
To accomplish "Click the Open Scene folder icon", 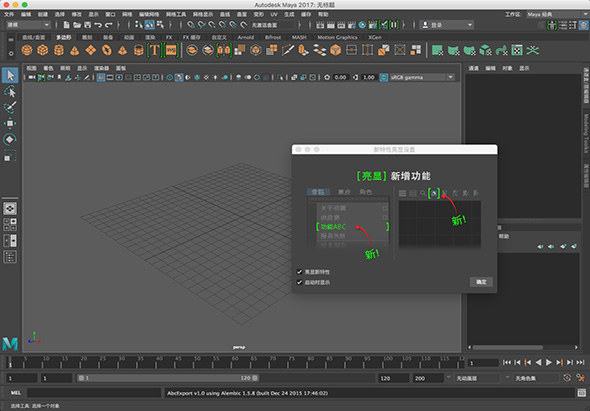I will pyautogui.click(x=77, y=25).
